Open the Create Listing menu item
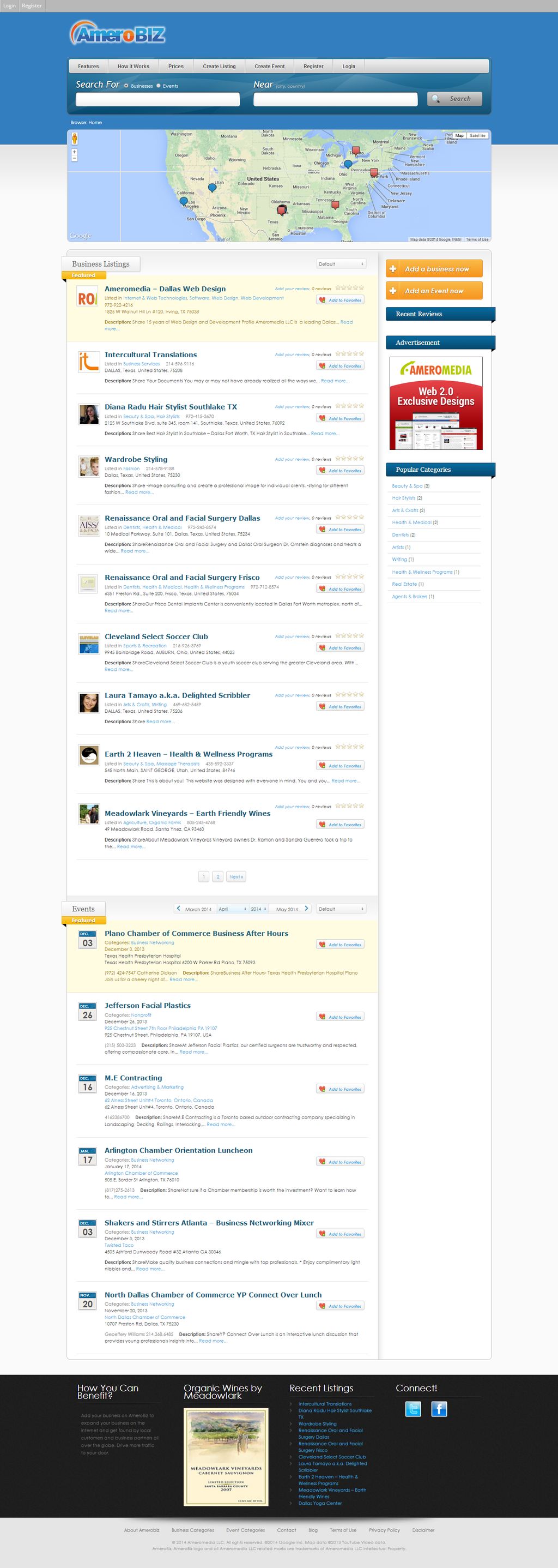Screen dimensions: 558x1568 click(x=219, y=67)
